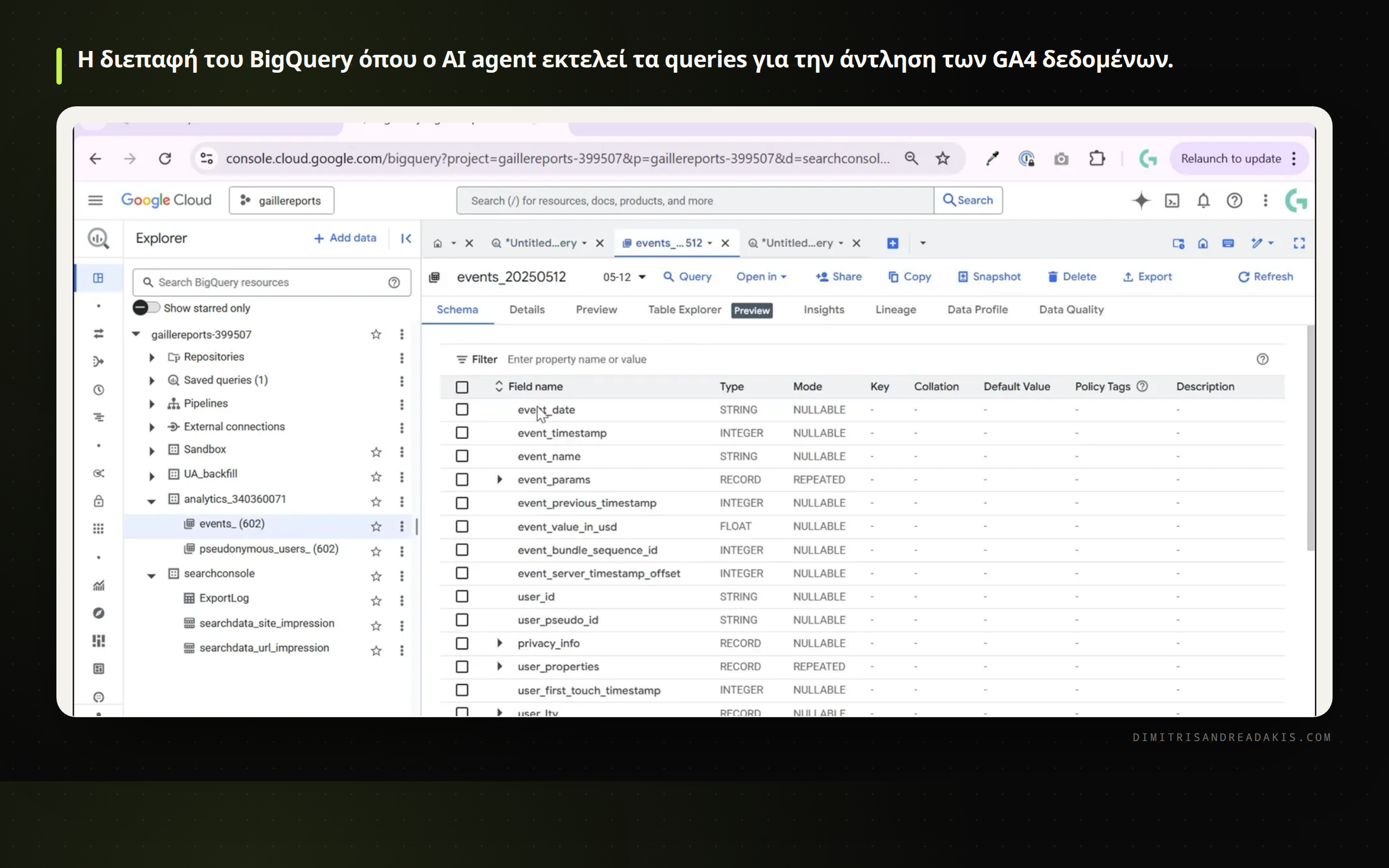Click the Filter property name field
The width and height of the screenshot is (1389, 868).
[577, 359]
